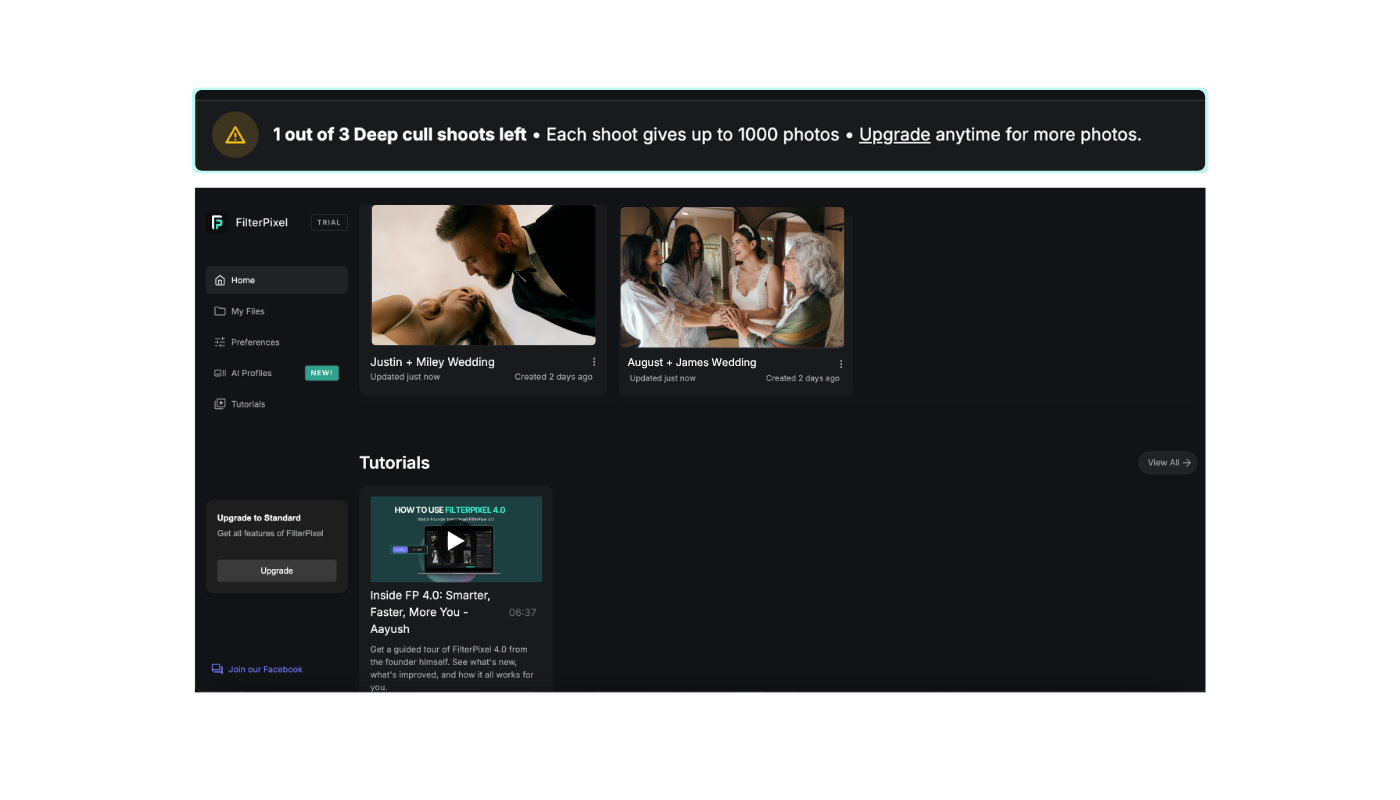Open AI Profiles from the sidebar
The height and width of the screenshot is (800, 1400).
pos(277,373)
